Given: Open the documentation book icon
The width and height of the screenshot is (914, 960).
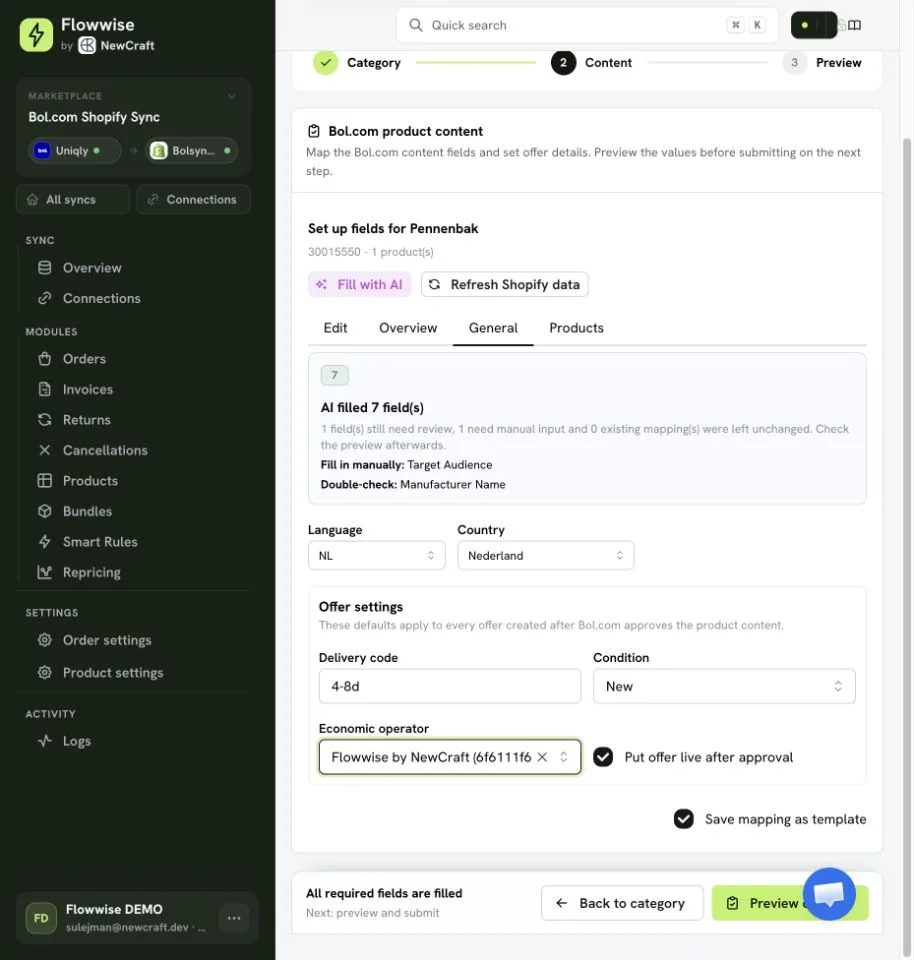Looking at the screenshot, I should pos(855,25).
